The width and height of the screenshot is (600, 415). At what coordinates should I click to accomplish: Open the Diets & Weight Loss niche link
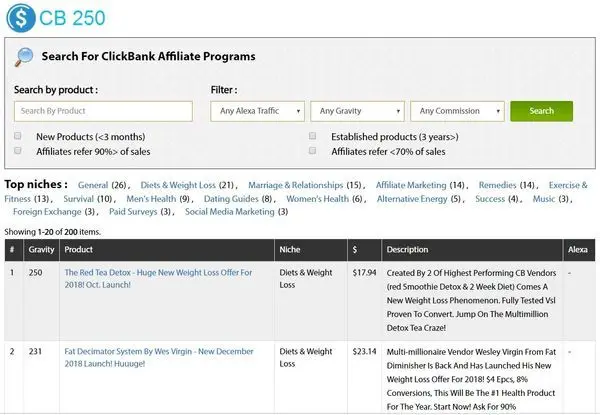point(178,185)
